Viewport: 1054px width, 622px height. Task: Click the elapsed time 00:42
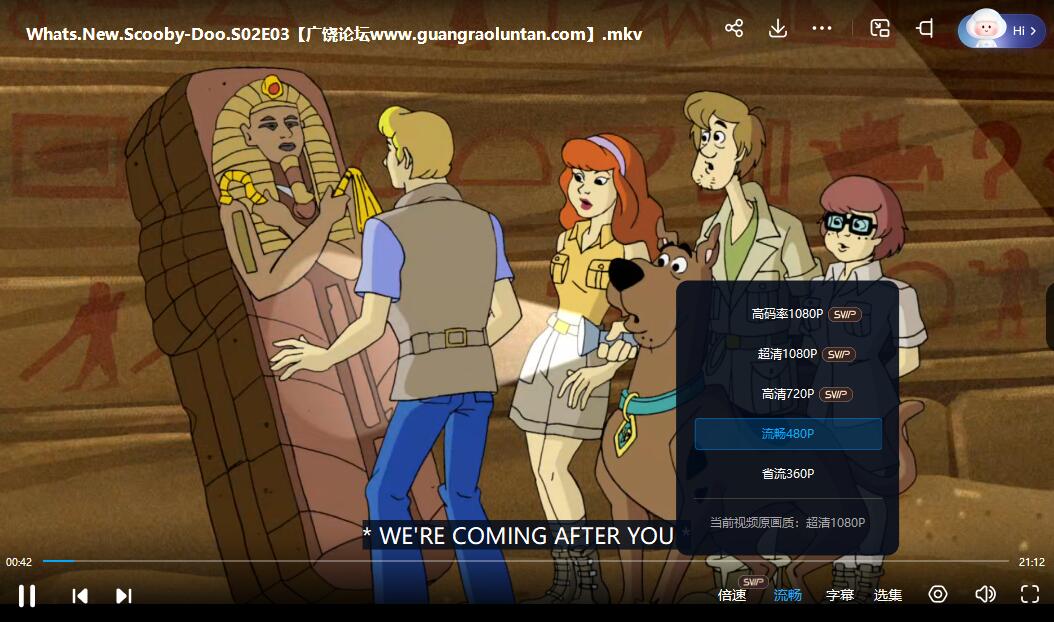click(x=19, y=562)
